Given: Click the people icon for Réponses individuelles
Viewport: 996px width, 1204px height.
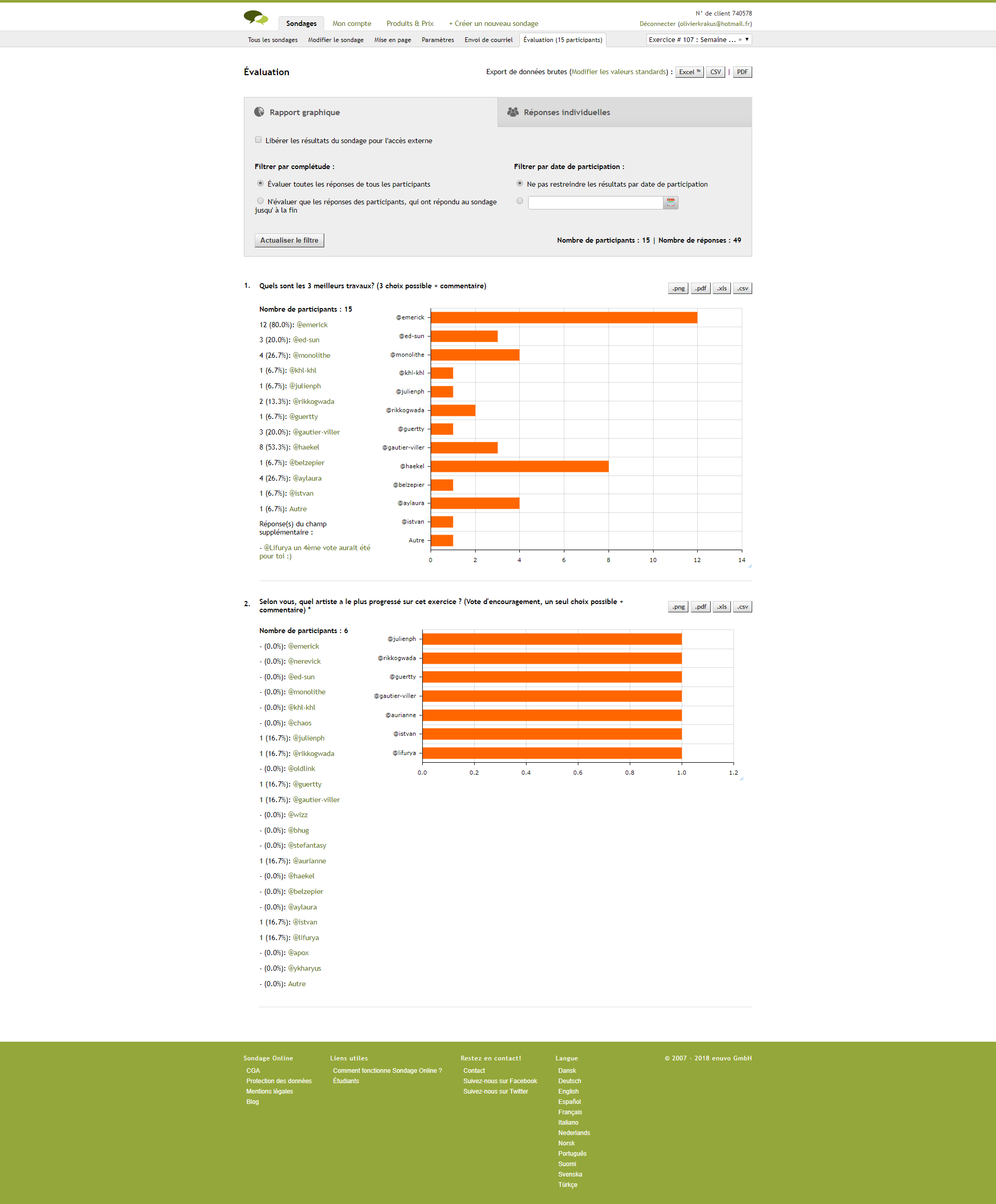Looking at the screenshot, I should 513,112.
